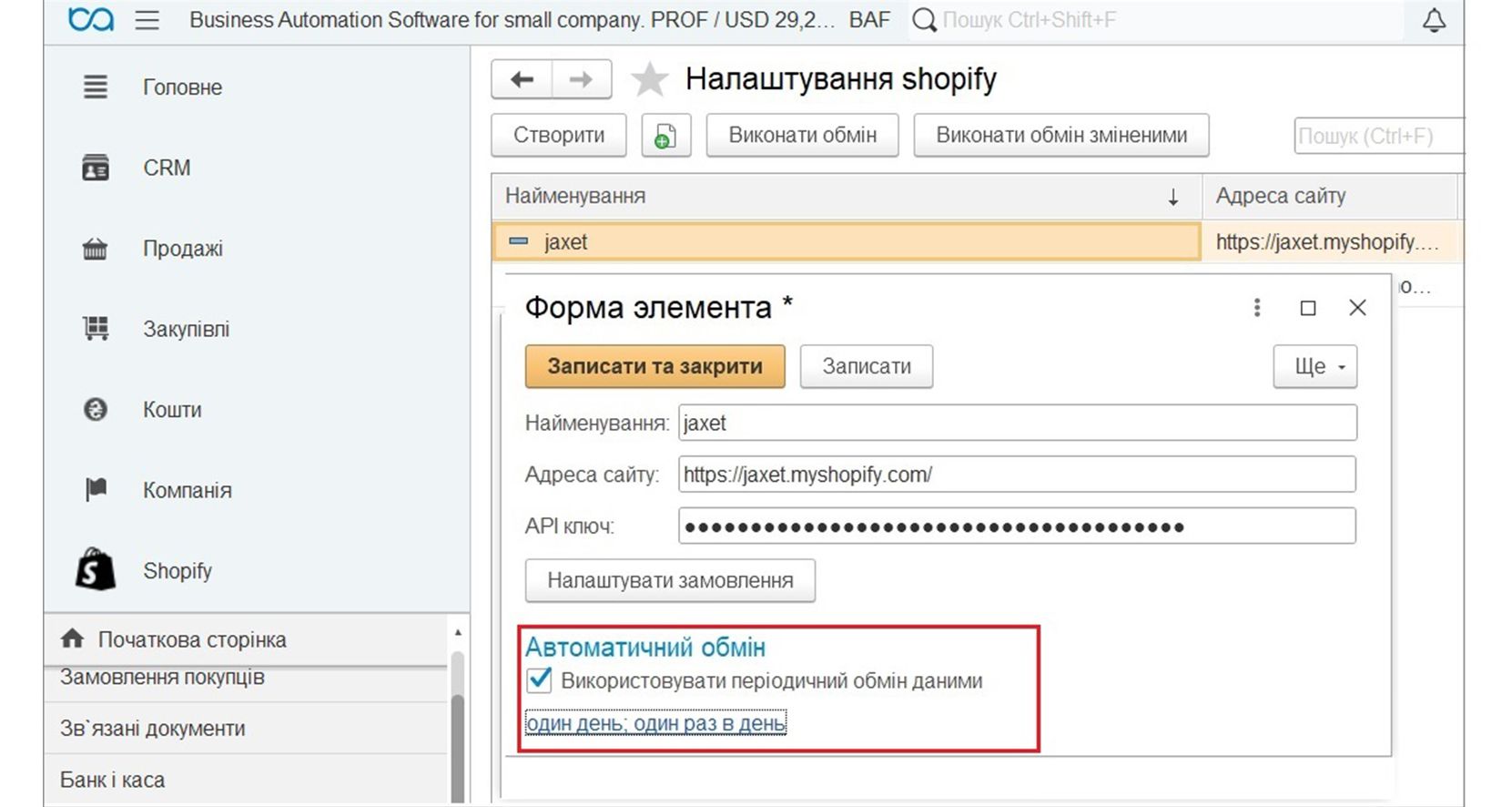Image resolution: width=1512 pixels, height=807 pixels.
Task: Click the home icon of Початкова сторінка
Action: click(73, 638)
